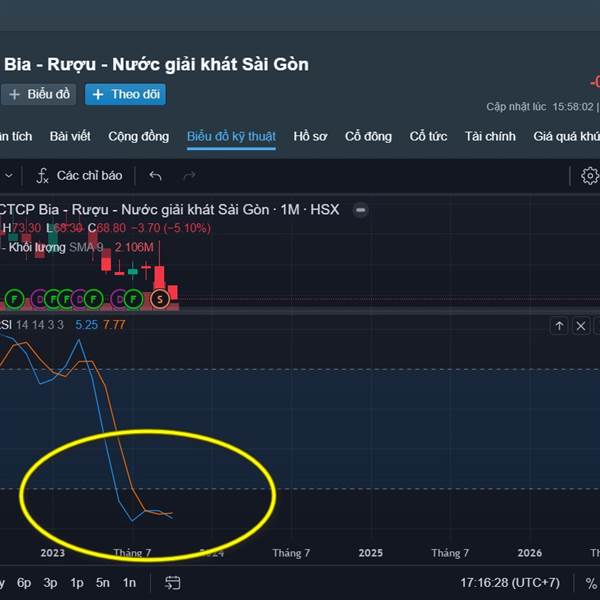This screenshot has height=600, width=600.
Task: Open the Cổ đông tab
Action: point(368,137)
